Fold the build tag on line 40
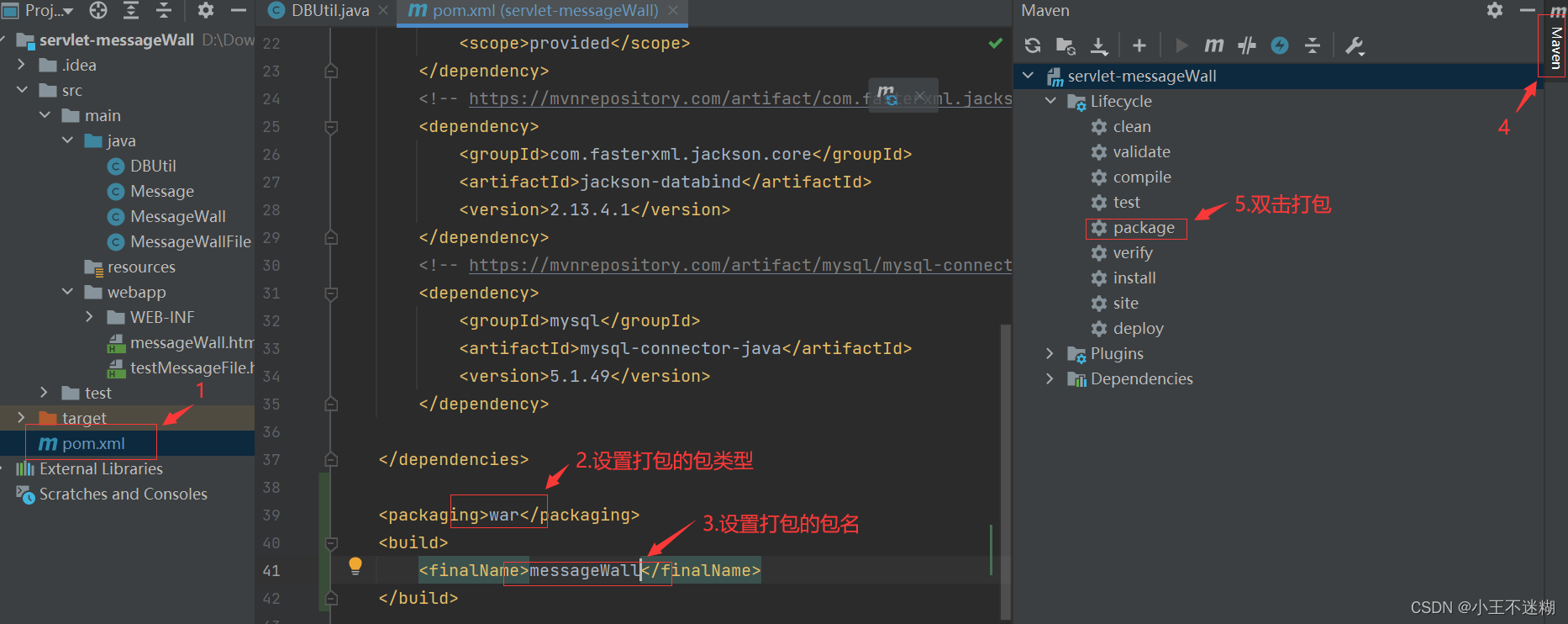The width and height of the screenshot is (1568, 624). tap(331, 542)
